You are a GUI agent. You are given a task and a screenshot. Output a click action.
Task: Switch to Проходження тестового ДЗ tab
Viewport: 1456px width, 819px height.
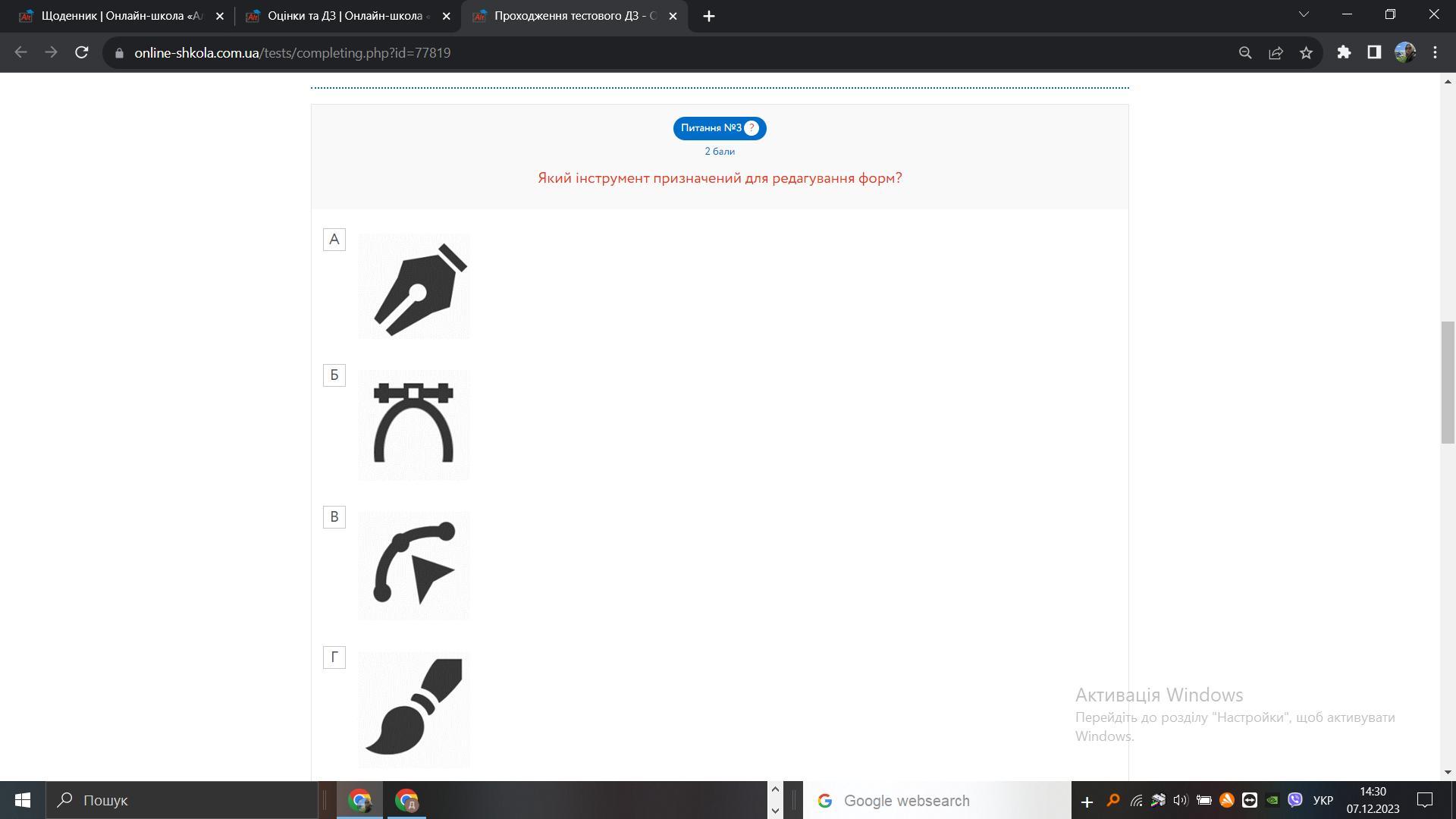[575, 16]
